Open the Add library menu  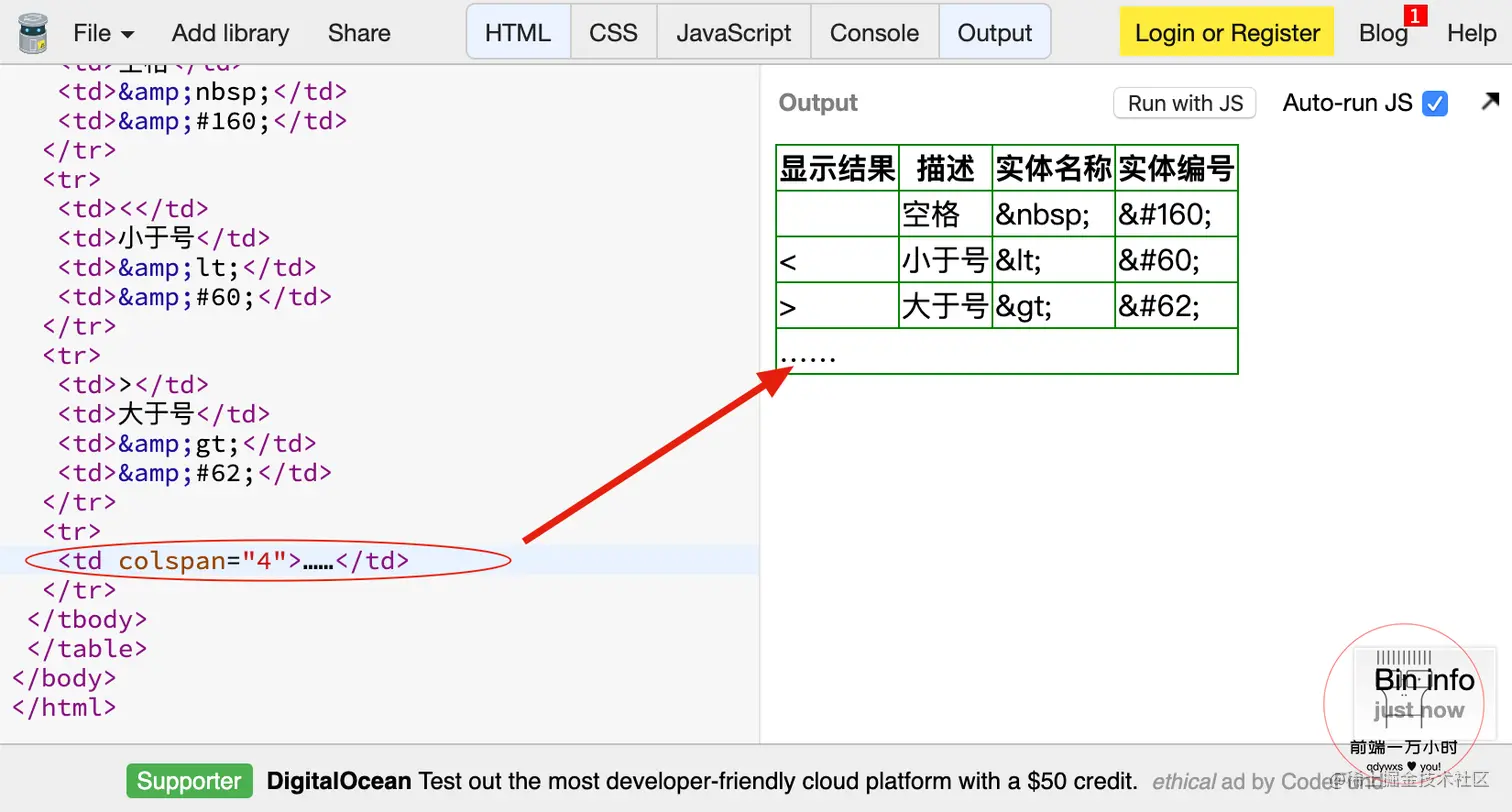click(x=230, y=33)
